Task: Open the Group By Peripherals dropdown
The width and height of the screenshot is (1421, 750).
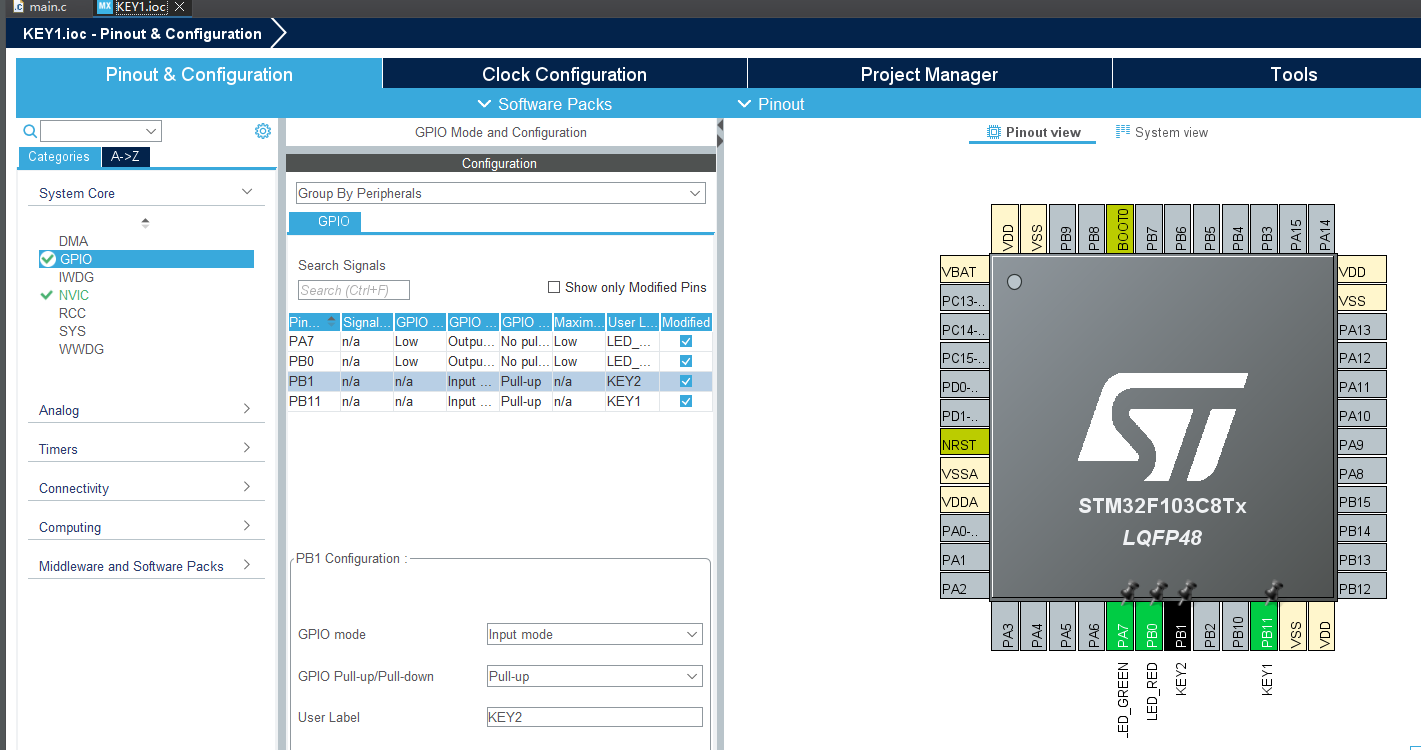Action: coord(500,193)
